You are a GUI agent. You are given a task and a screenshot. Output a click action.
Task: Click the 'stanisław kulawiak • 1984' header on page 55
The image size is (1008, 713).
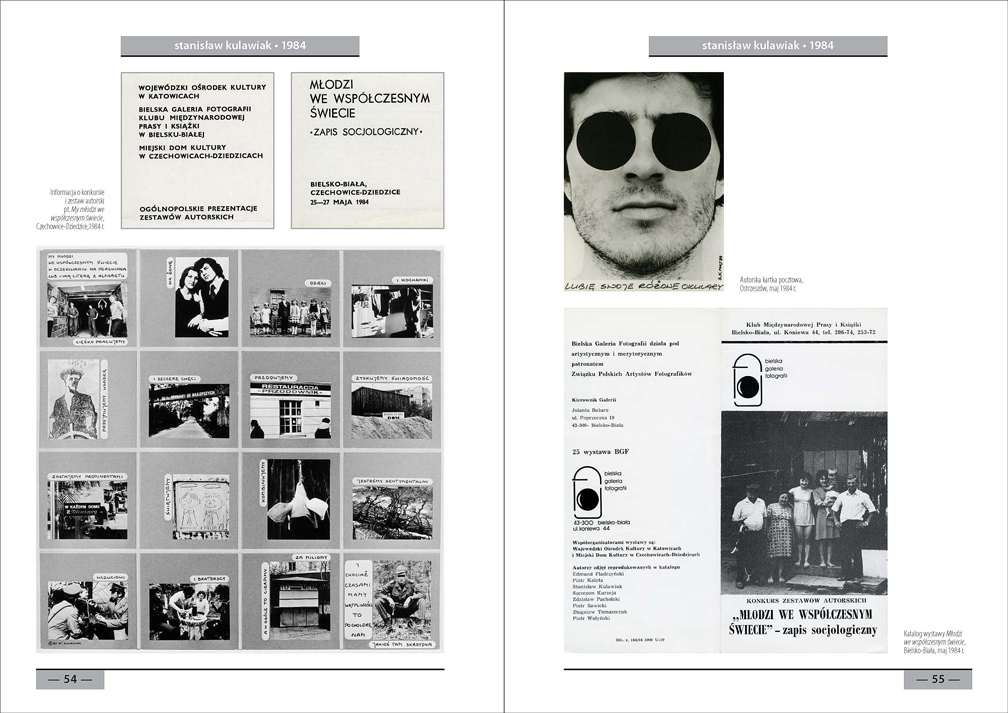click(x=768, y=46)
